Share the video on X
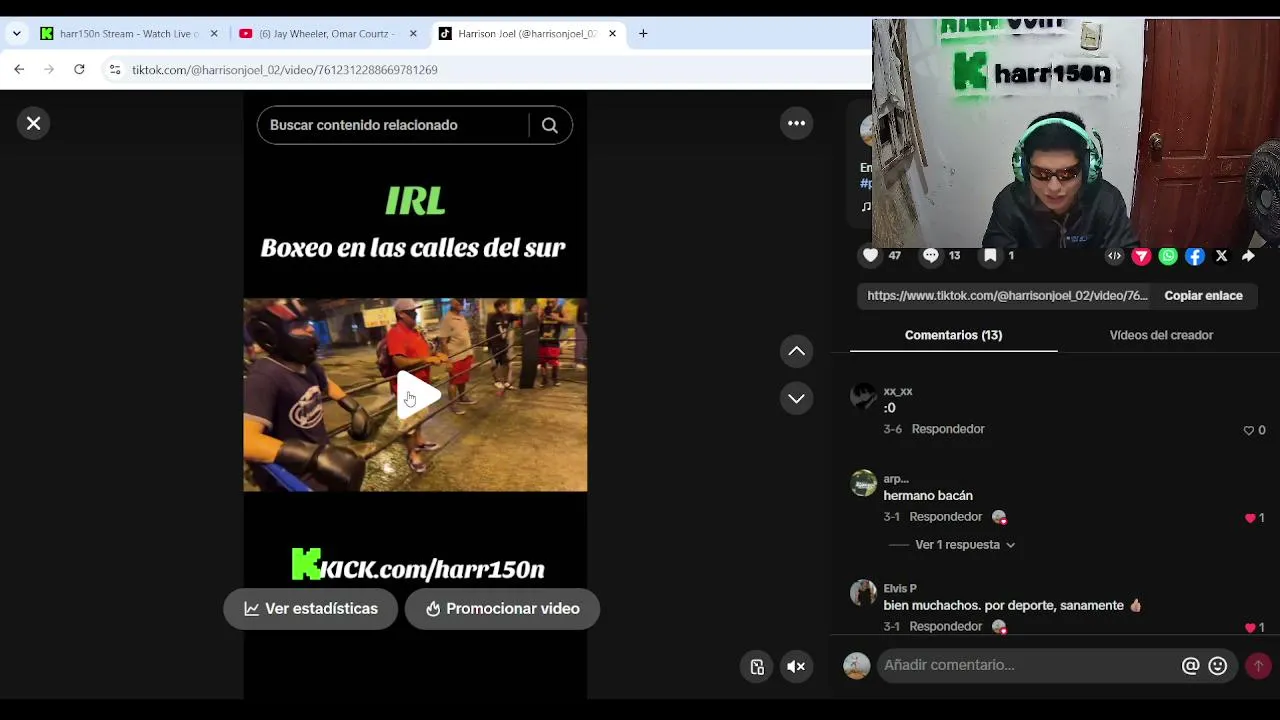 (x=1221, y=256)
